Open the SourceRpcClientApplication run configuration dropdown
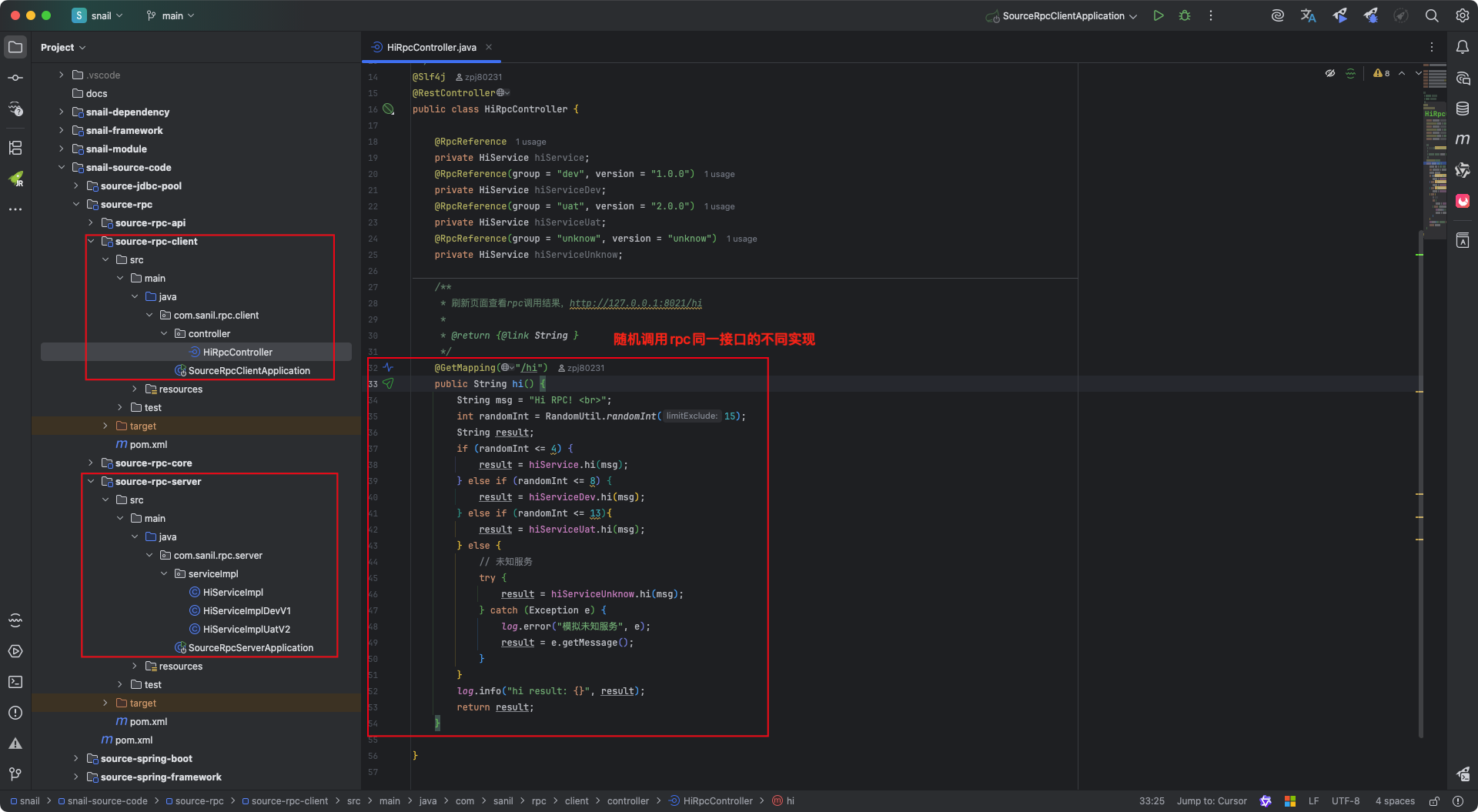Screen dimensions: 1478x812 tap(1063, 16)
